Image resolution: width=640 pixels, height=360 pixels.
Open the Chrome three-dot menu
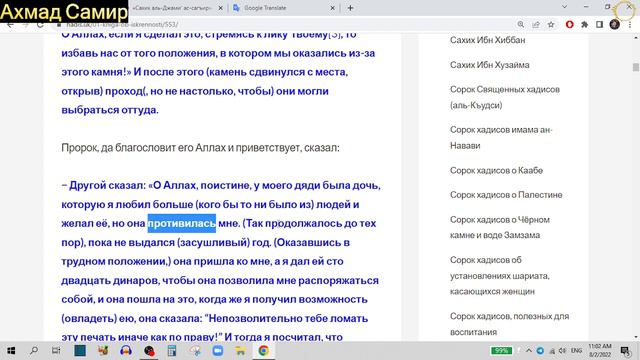click(x=630, y=24)
